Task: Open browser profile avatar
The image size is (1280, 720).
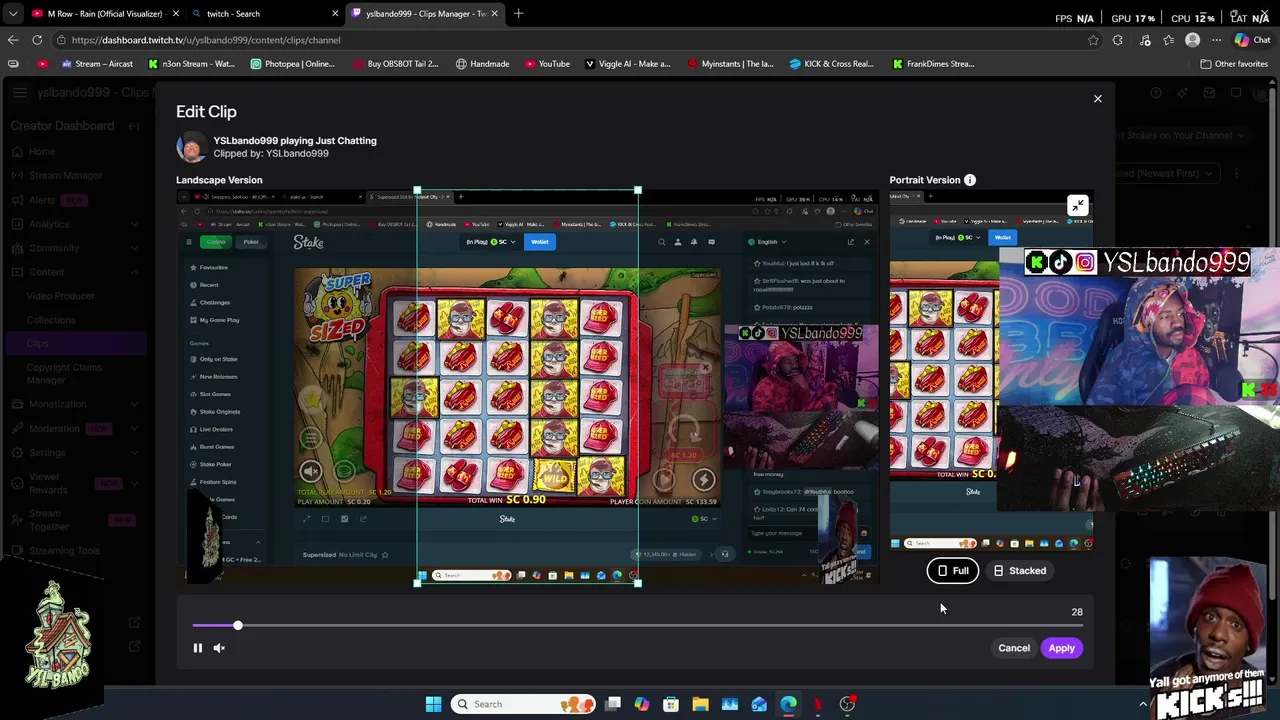Action: pos(1192,40)
